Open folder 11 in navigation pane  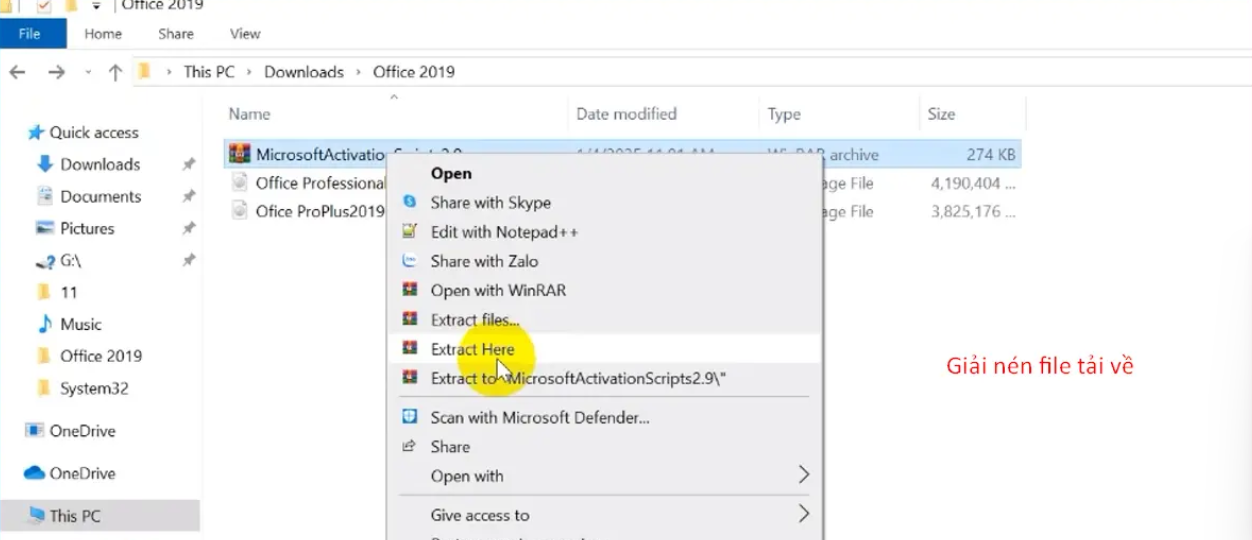tap(68, 292)
